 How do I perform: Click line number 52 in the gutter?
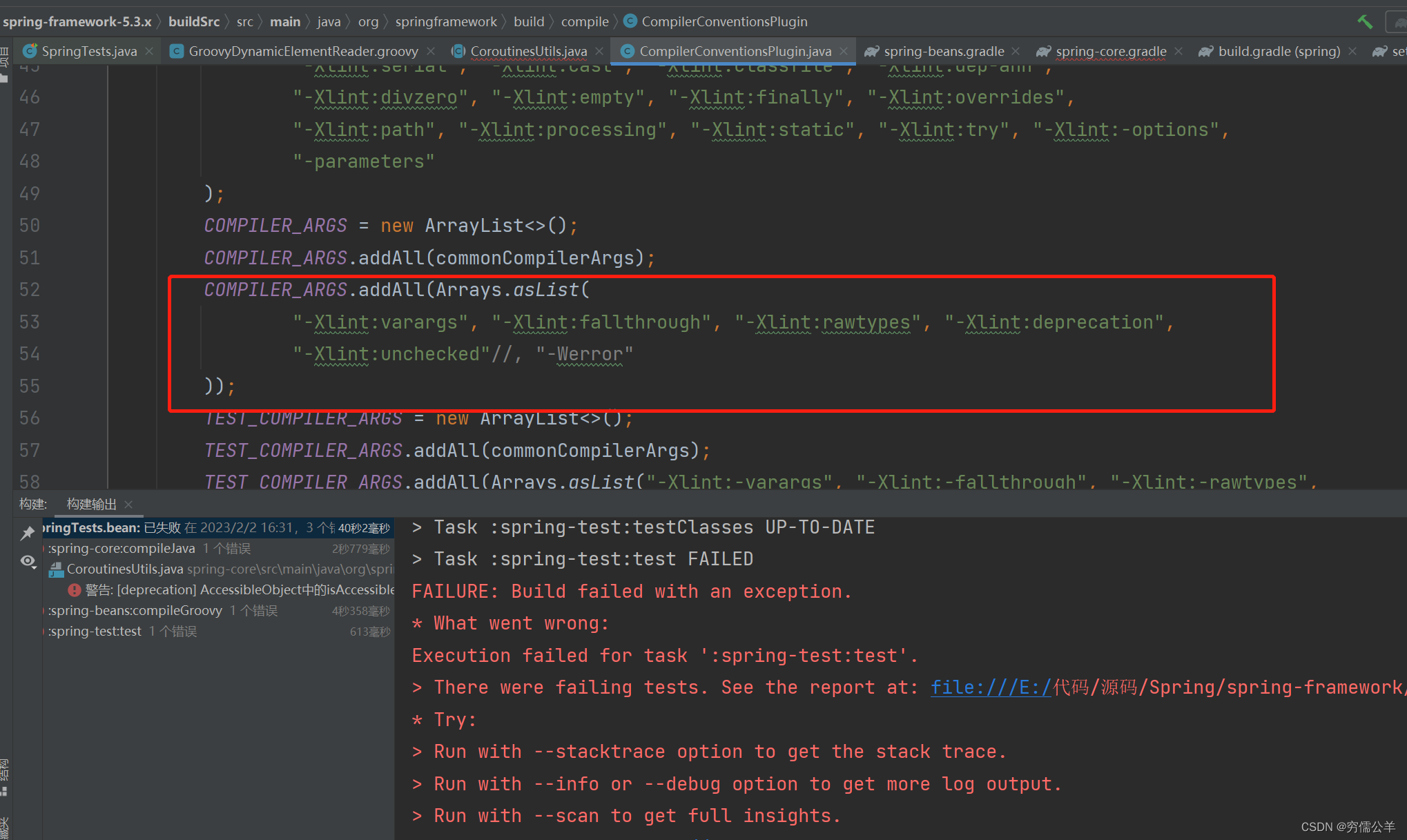[x=29, y=290]
